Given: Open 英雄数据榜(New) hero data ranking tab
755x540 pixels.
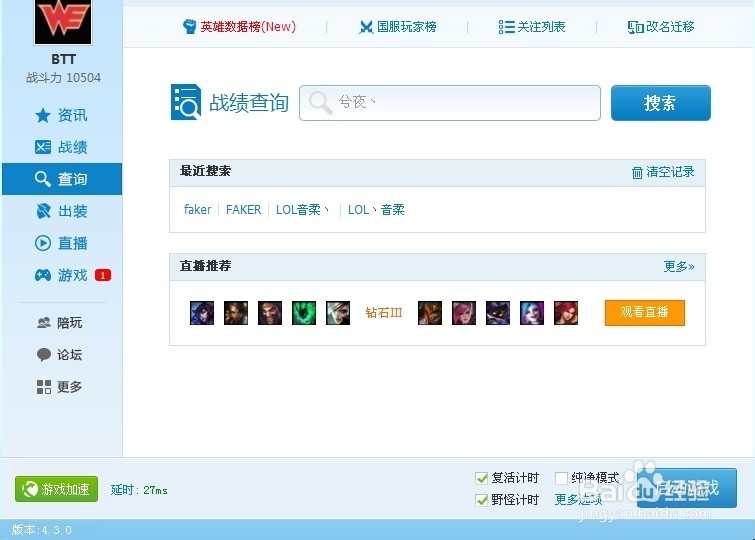Looking at the screenshot, I should click(x=239, y=26).
